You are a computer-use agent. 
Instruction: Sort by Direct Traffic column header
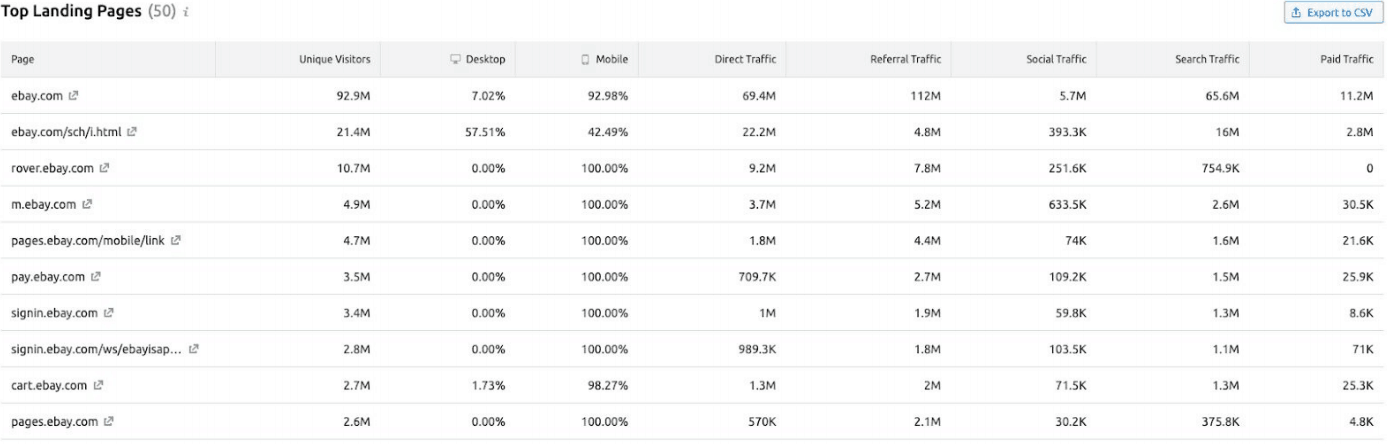[x=745, y=59]
